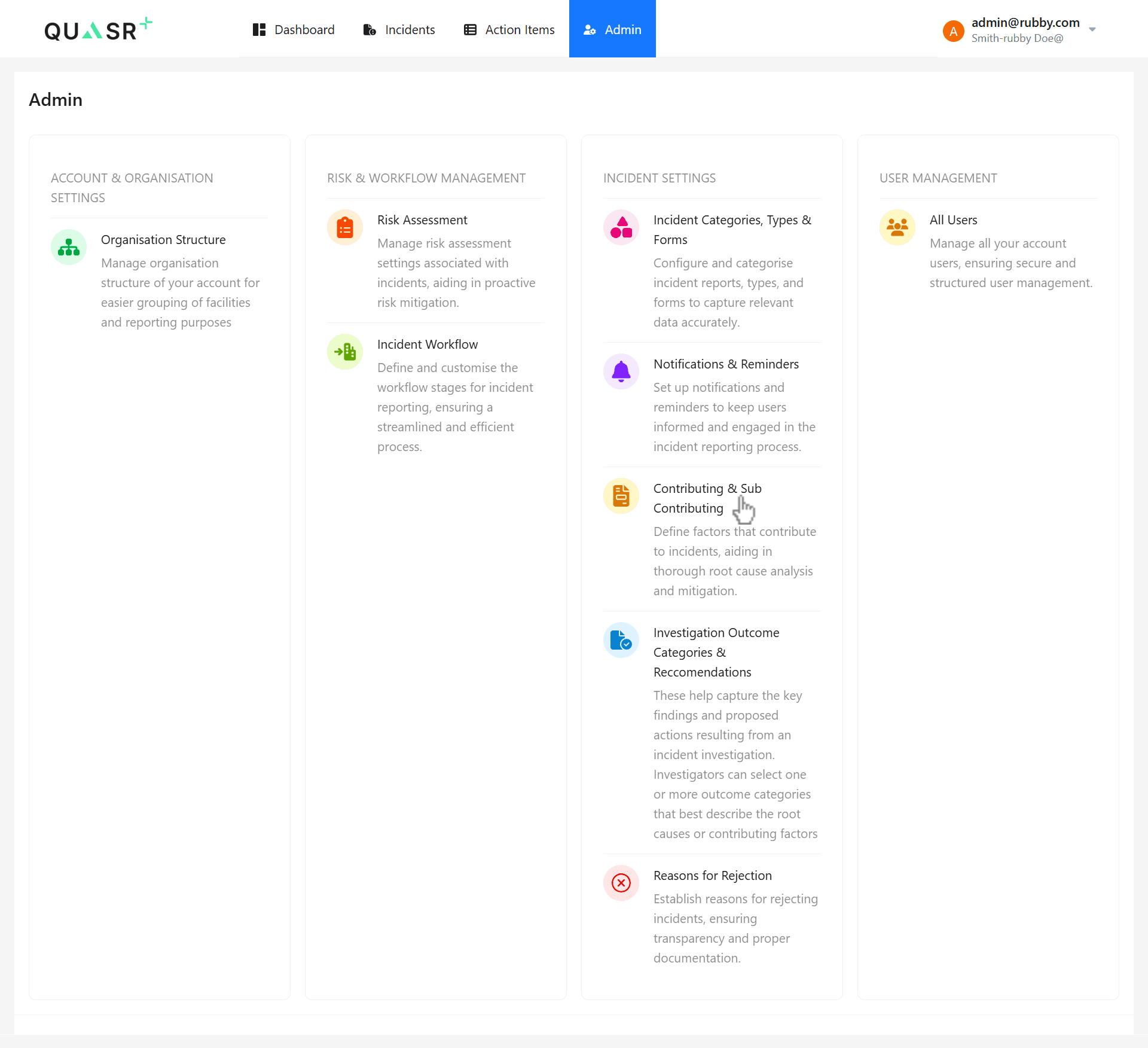Image resolution: width=1148 pixels, height=1048 pixels.
Task: Click the Organisation Structure org-chart icon
Action: (68, 246)
